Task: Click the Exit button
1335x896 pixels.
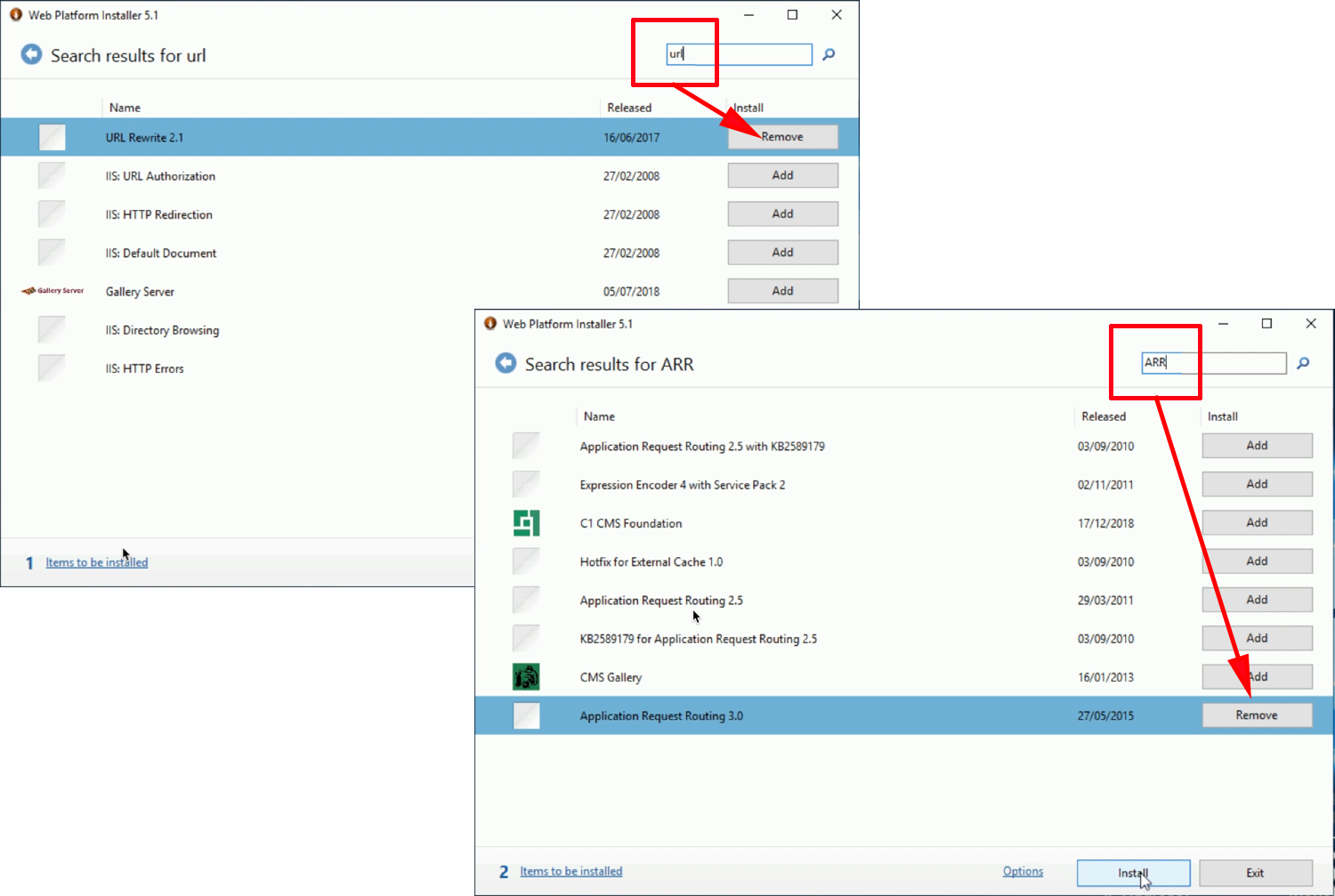Action: point(1255,873)
